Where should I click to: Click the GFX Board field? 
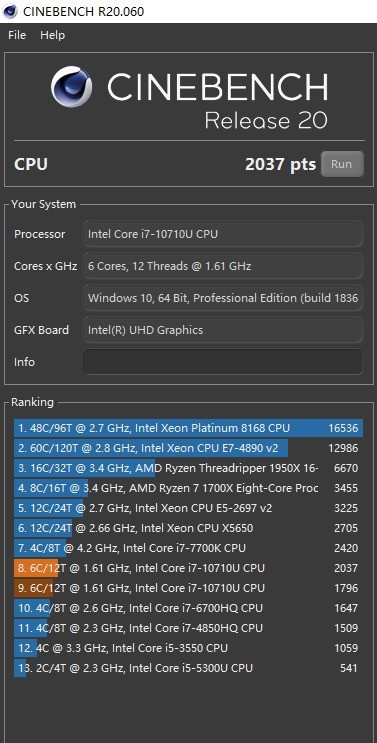(x=223, y=330)
